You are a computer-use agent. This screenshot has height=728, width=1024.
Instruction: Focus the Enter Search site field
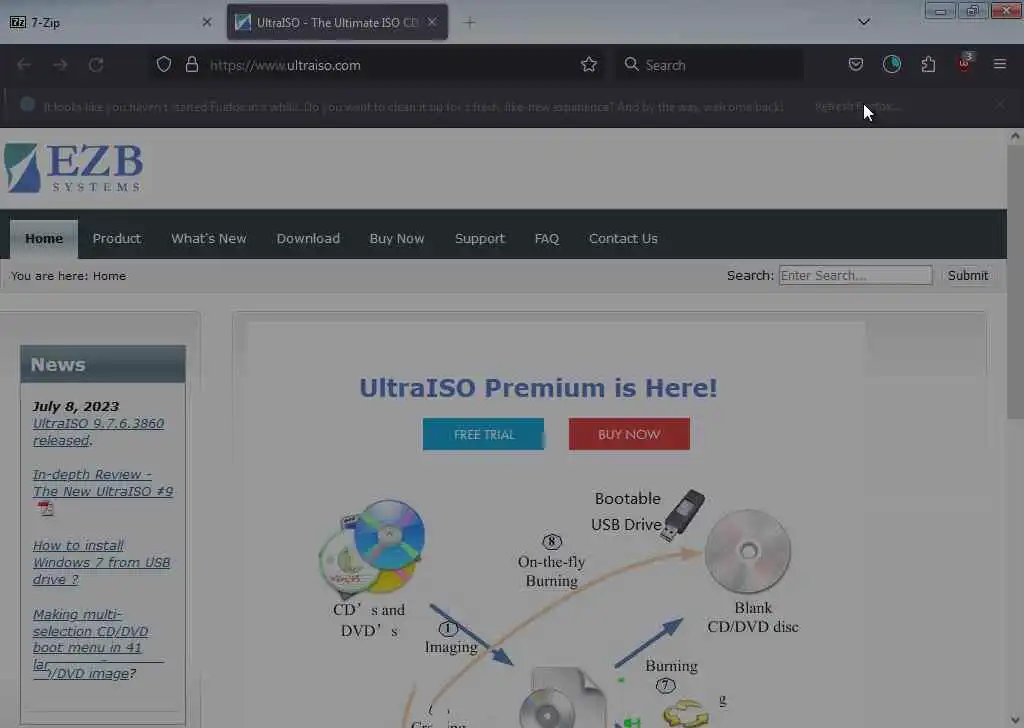coord(856,276)
